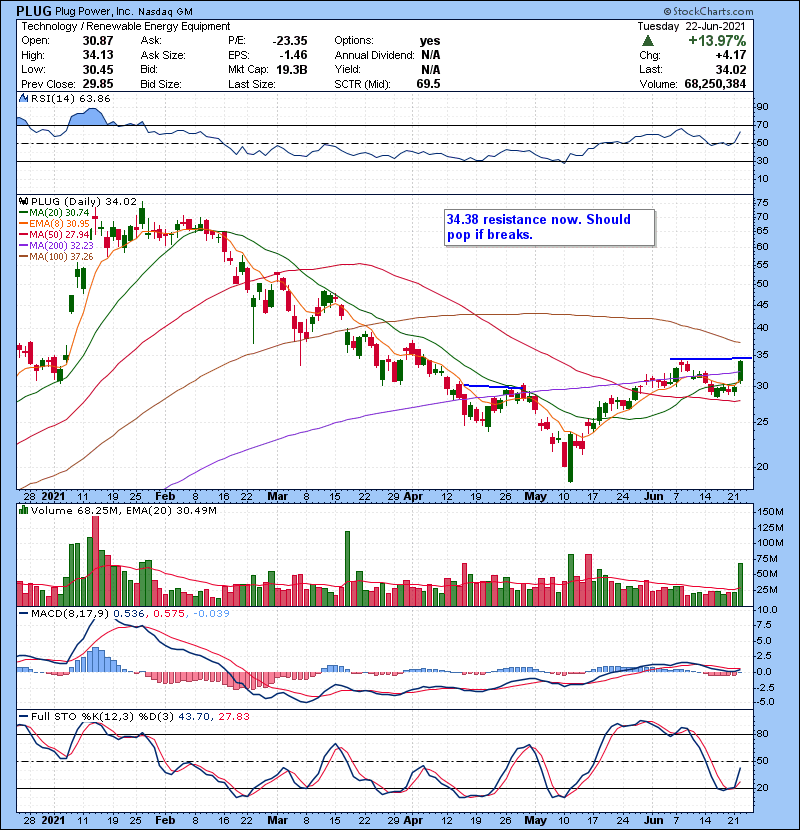Screen dimensions: 800x830
Task: Click the RSI(14) 63.86 label
Action: point(70,98)
